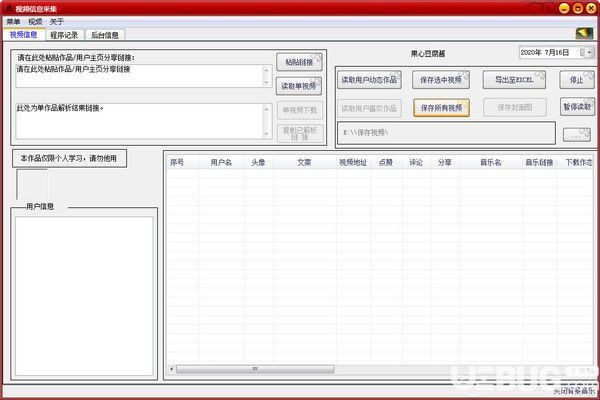
Task: Click the 粘贴链接 button
Action: (299, 62)
